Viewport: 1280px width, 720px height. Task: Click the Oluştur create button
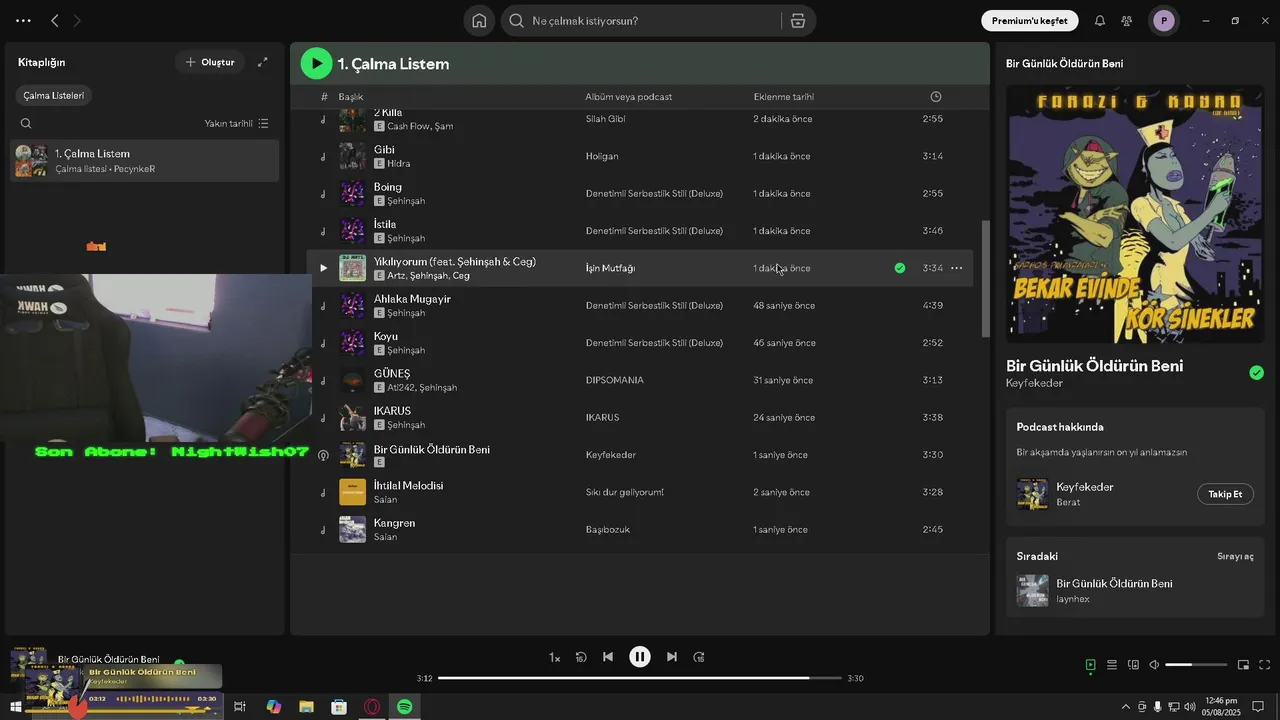(x=210, y=62)
